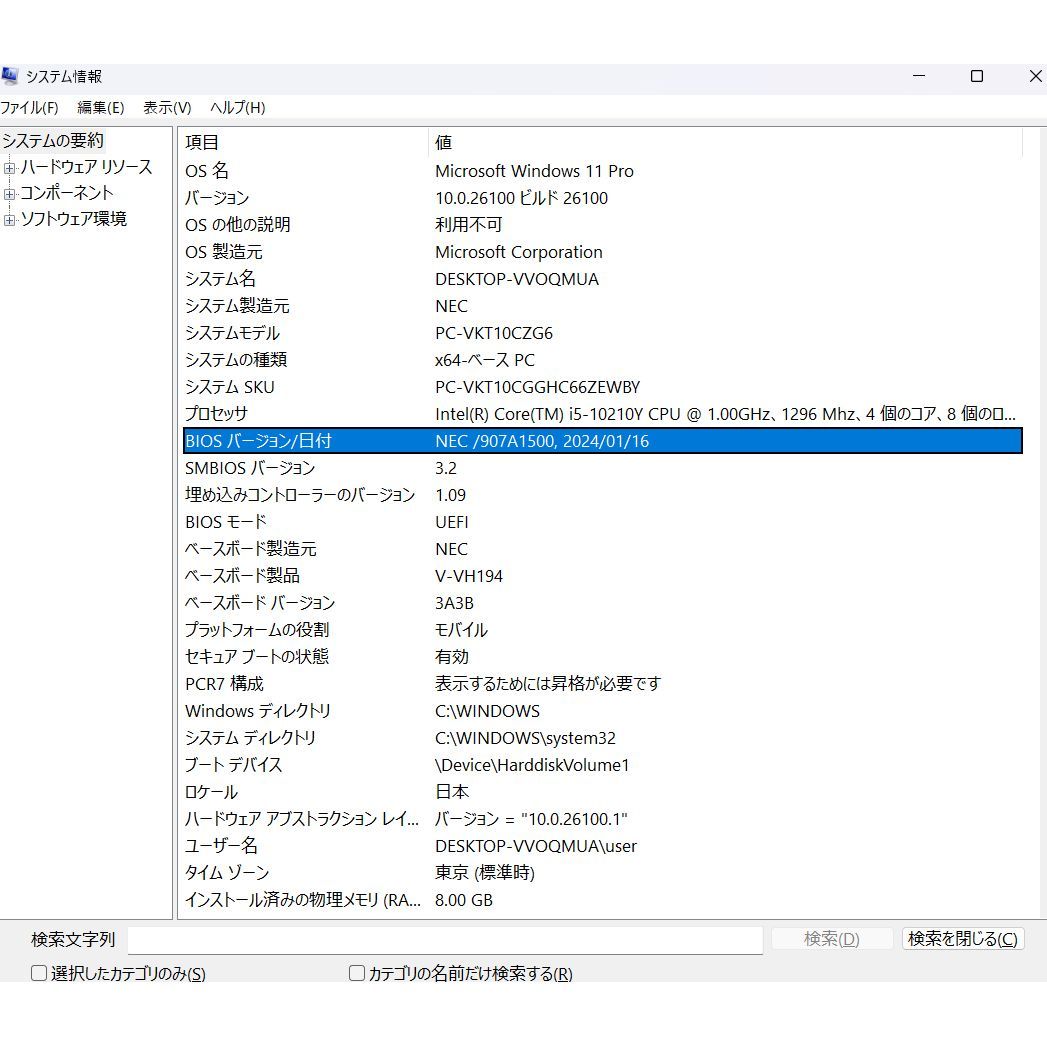Select the システム製造元 row
This screenshot has height=1047, width=1047.
(602, 306)
